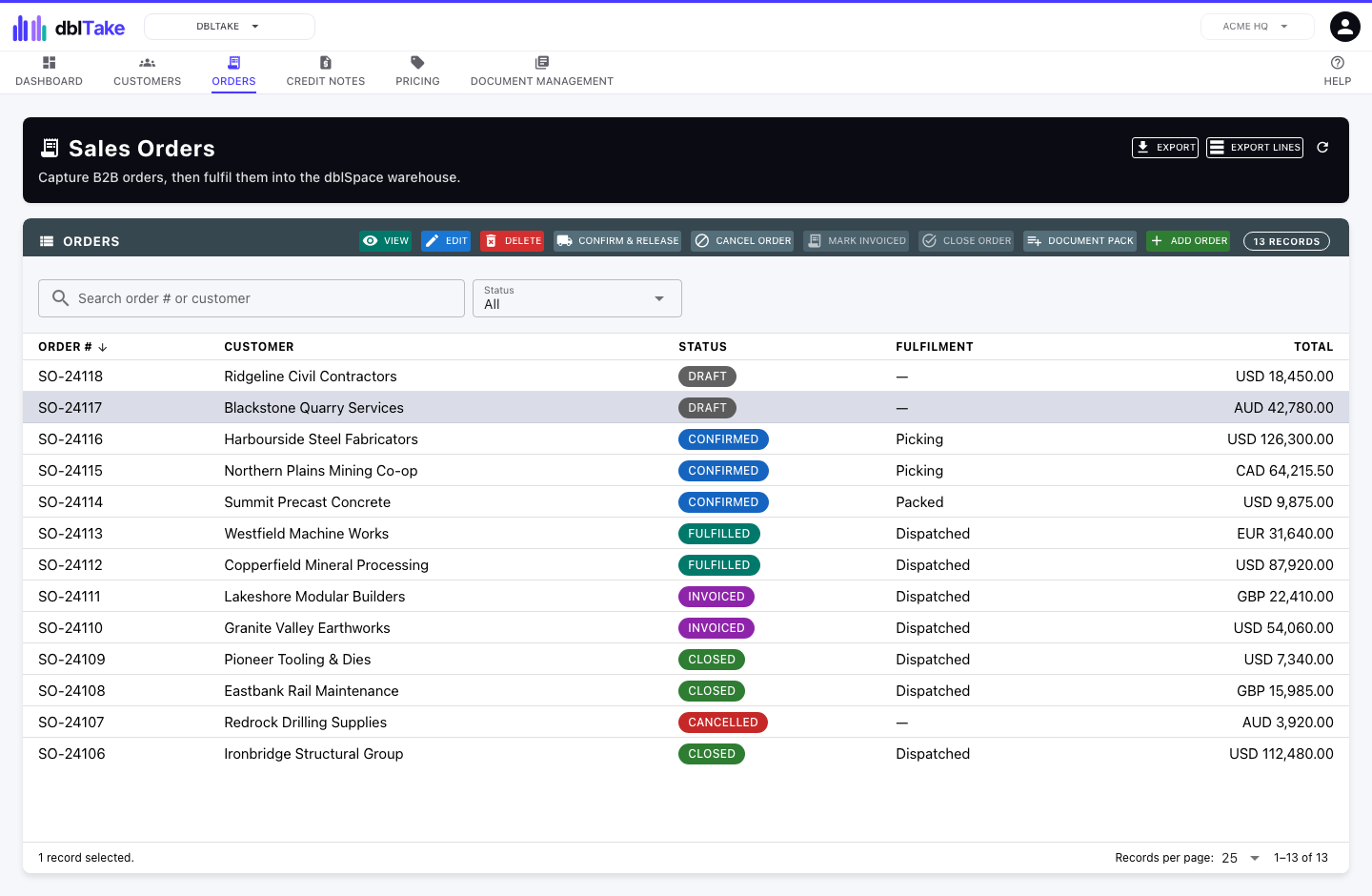Export orders with the Export button

pyautogui.click(x=1164, y=148)
